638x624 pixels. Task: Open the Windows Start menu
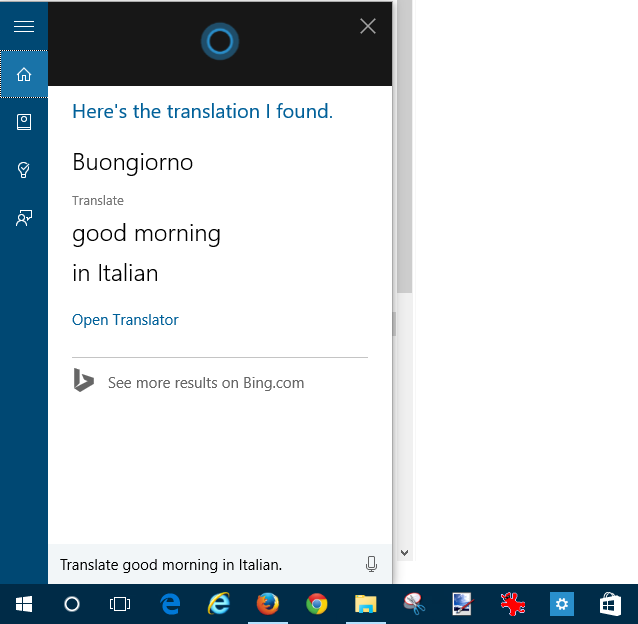[23, 604]
